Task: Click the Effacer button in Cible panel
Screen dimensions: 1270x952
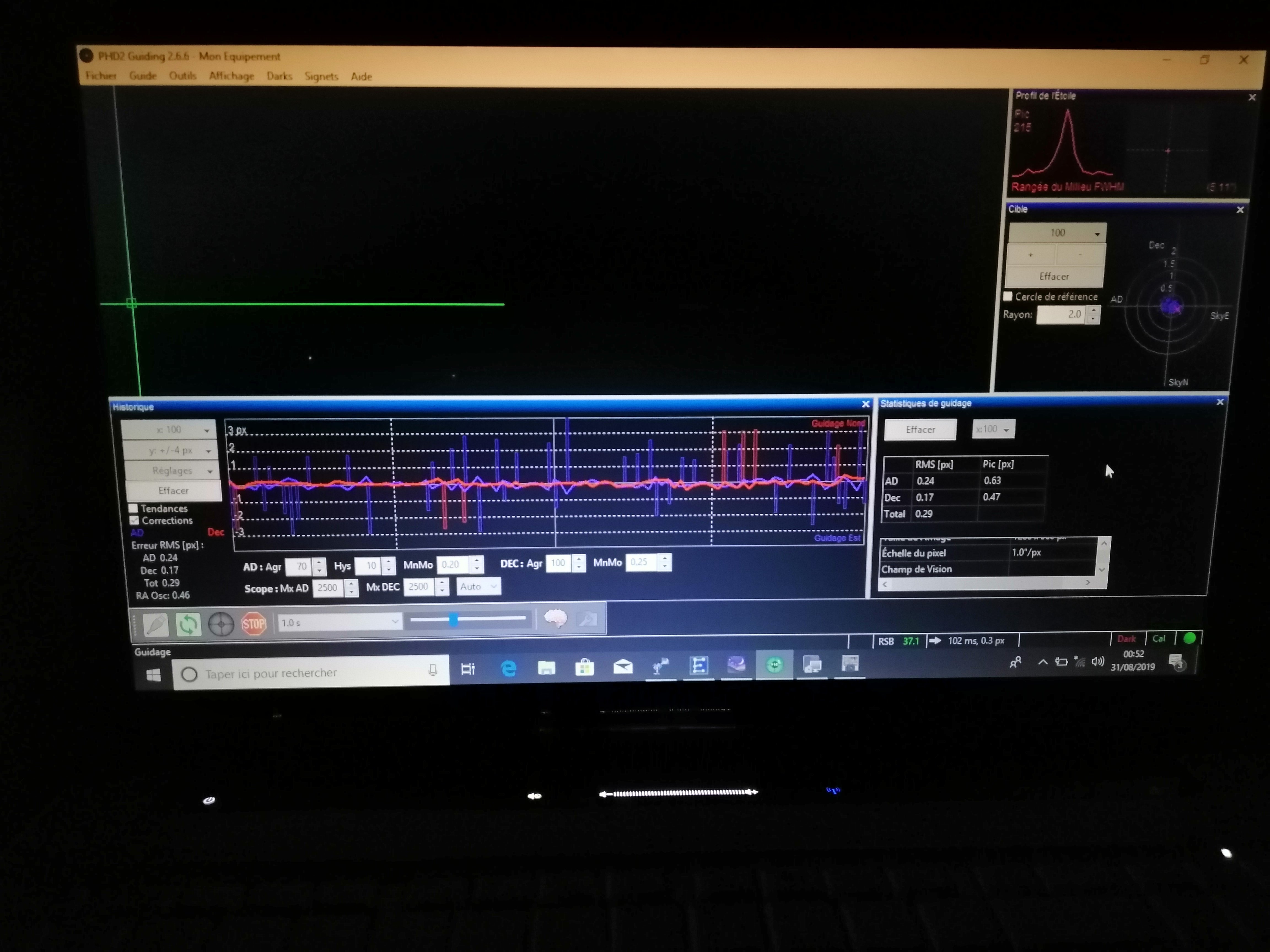Action: (x=1054, y=277)
